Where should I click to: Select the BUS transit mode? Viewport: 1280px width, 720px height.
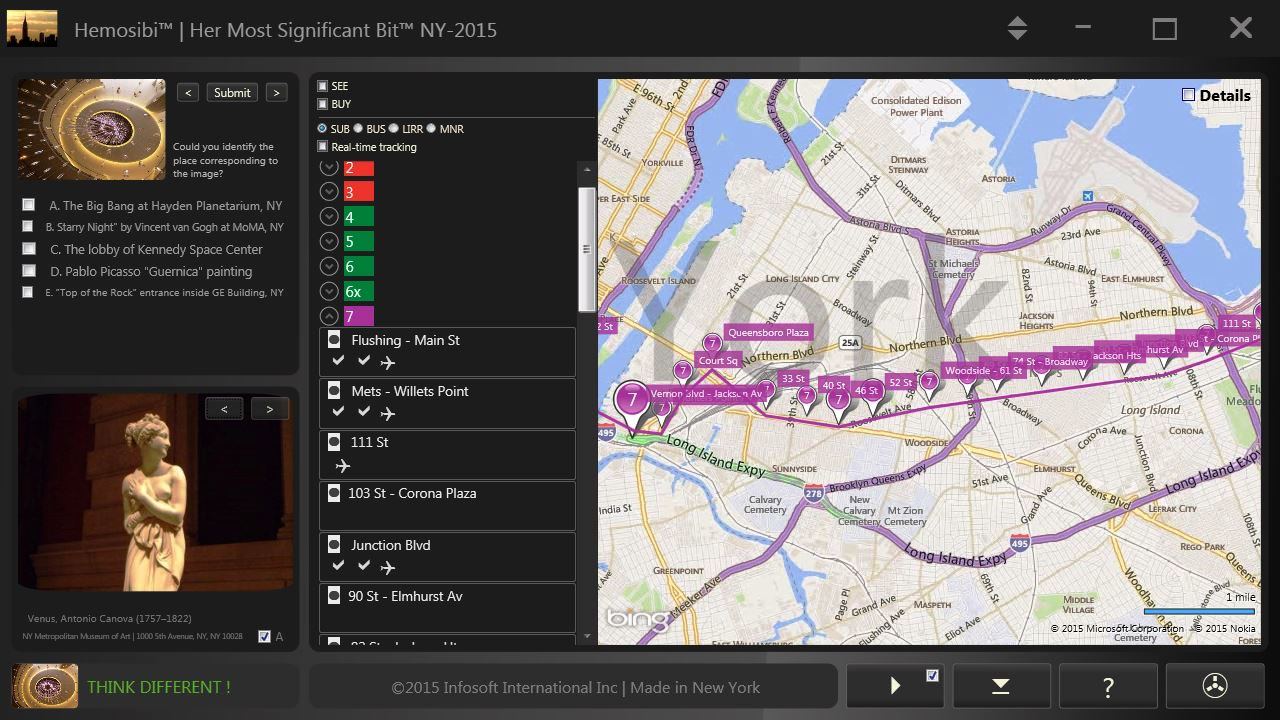[x=358, y=128]
